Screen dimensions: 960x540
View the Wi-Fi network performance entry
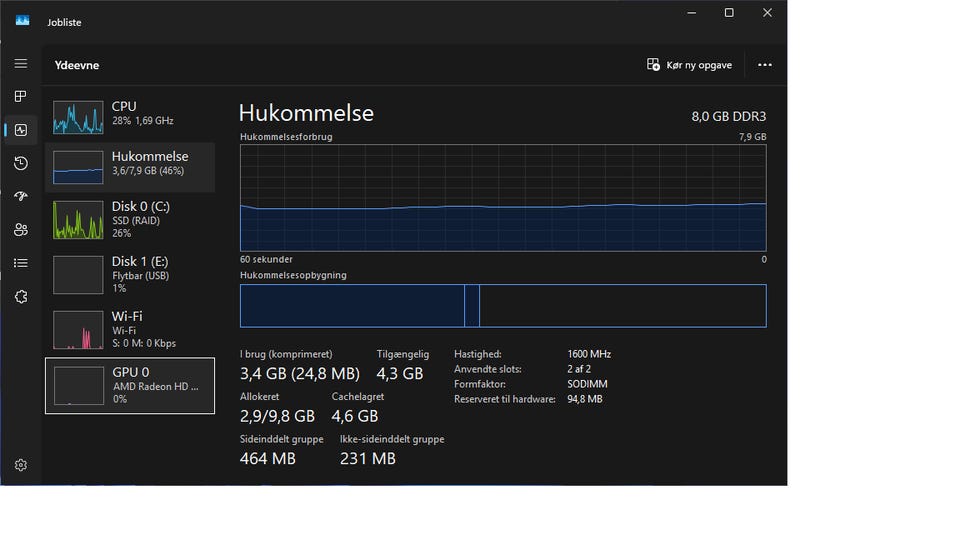(x=130, y=329)
